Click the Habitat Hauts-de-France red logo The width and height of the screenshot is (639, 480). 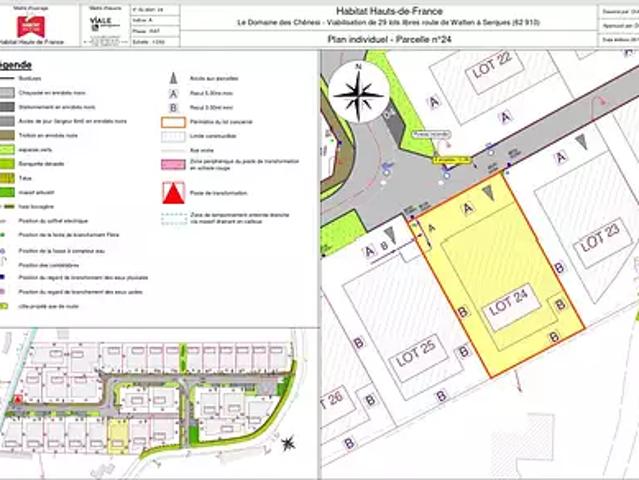pos(31,26)
